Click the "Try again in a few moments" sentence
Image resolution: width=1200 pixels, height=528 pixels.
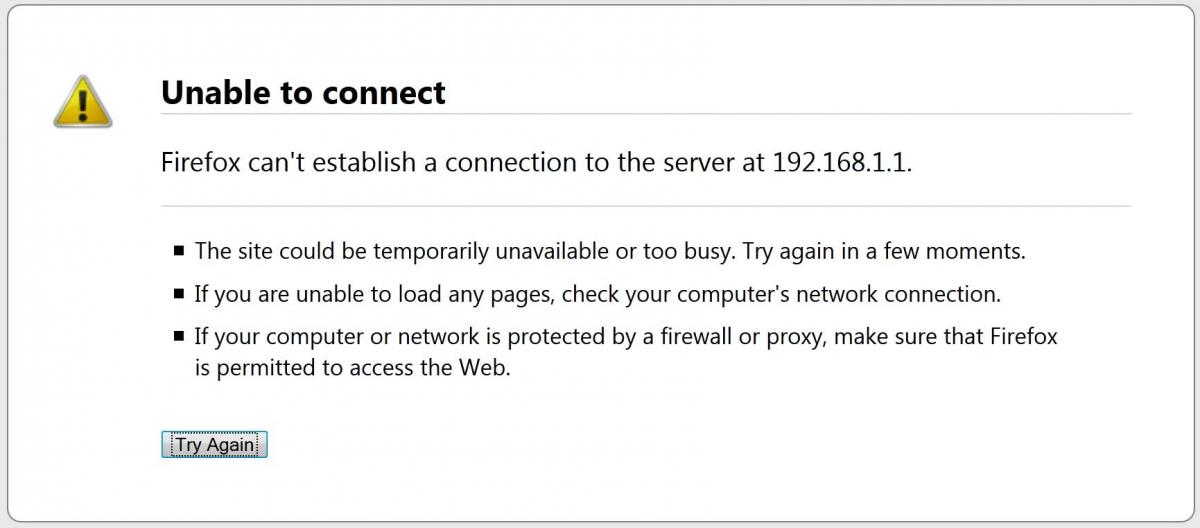tap(884, 251)
